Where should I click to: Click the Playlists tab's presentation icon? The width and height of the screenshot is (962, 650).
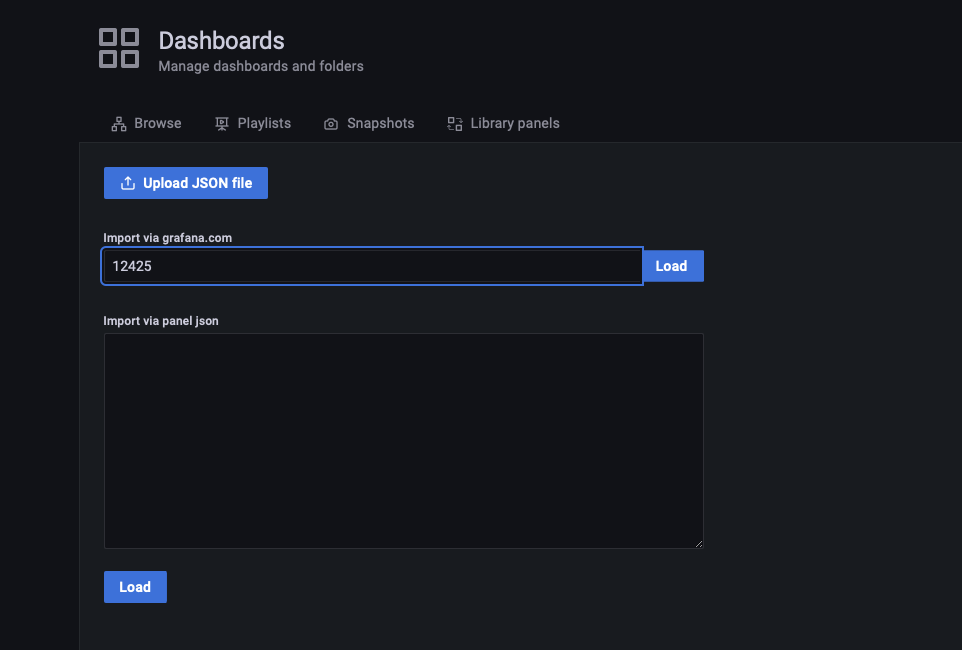[222, 124]
